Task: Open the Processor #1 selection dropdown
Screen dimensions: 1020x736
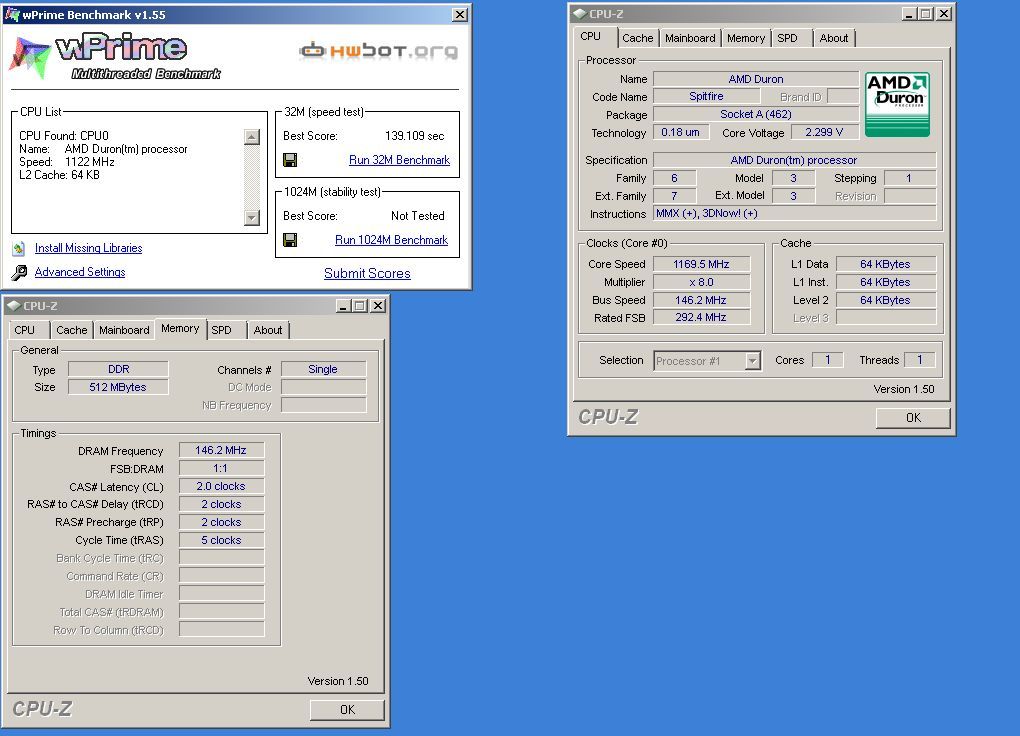Action: click(x=753, y=361)
